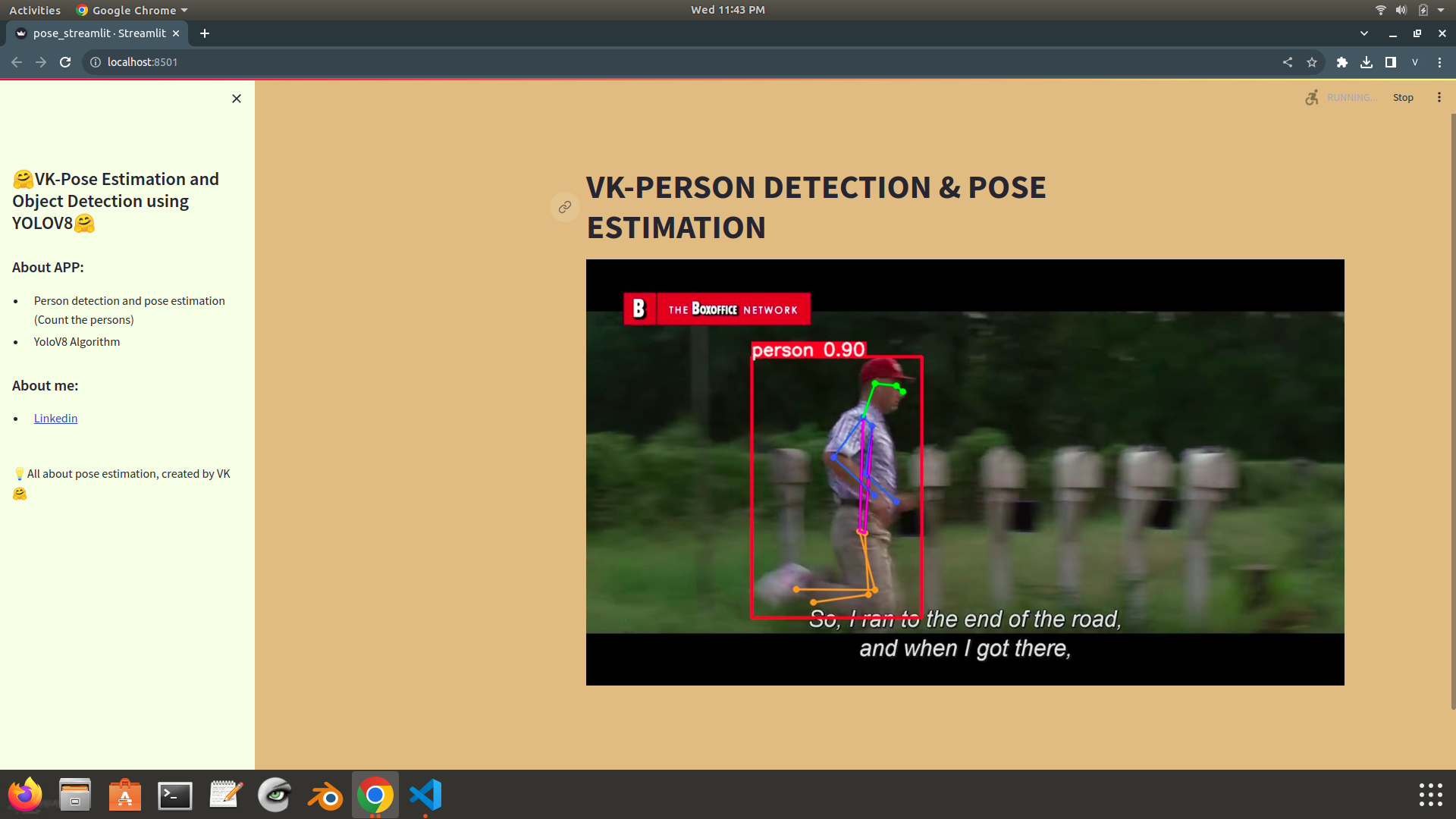Reload the localhost:8501 page
1456x819 pixels.
[x=65, y=62]
